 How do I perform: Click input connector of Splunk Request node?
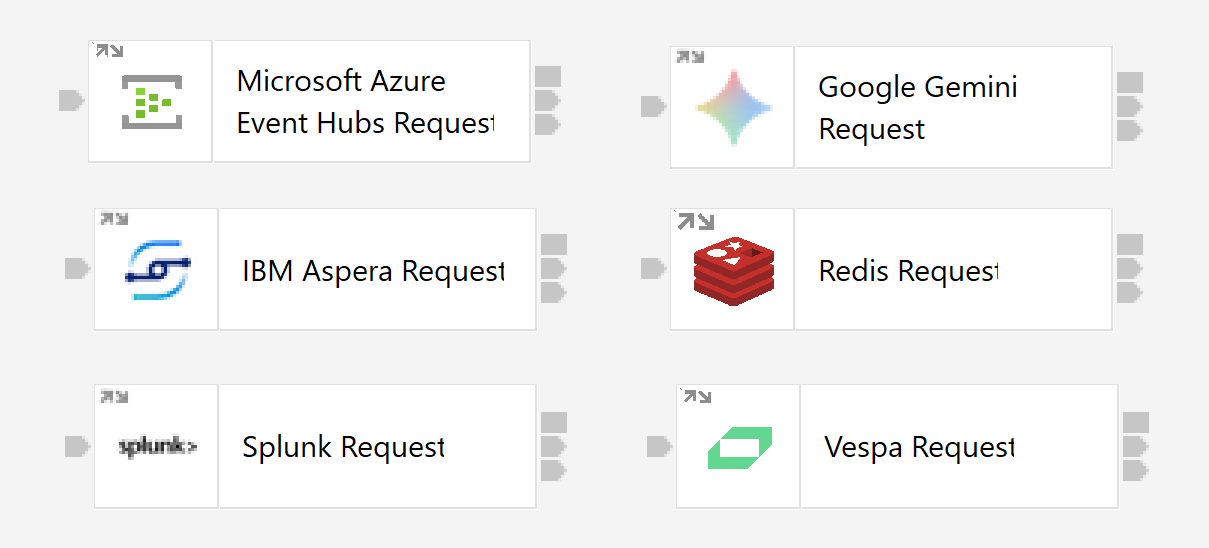pyautogui.click(x=77, y=446)
